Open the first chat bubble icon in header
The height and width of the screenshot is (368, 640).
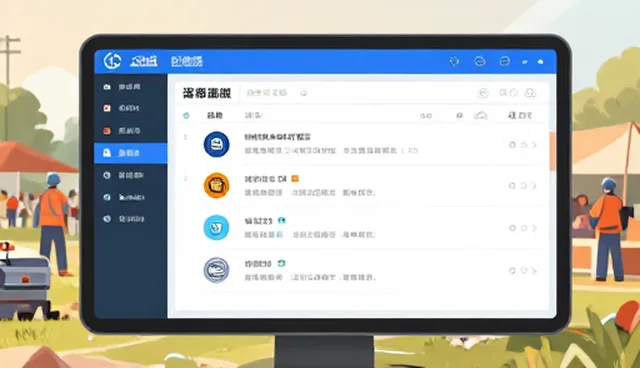coord(480,62)
